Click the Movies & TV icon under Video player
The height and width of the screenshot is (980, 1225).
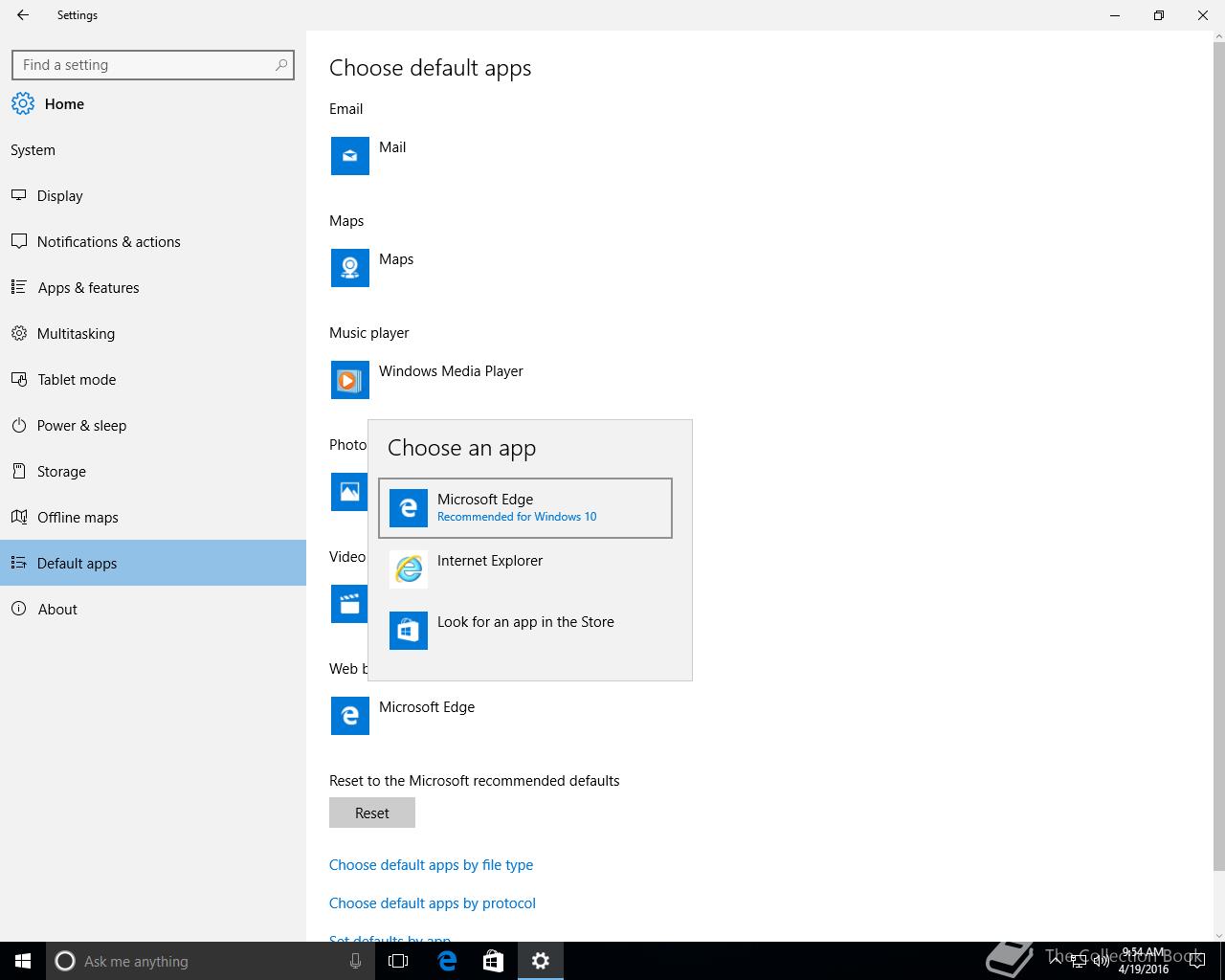[349, 604]
